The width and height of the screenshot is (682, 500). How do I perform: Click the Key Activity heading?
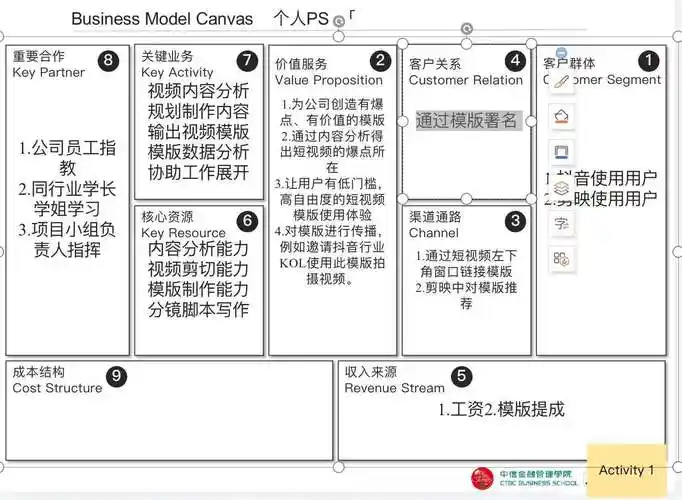click(x=177, y=72)
